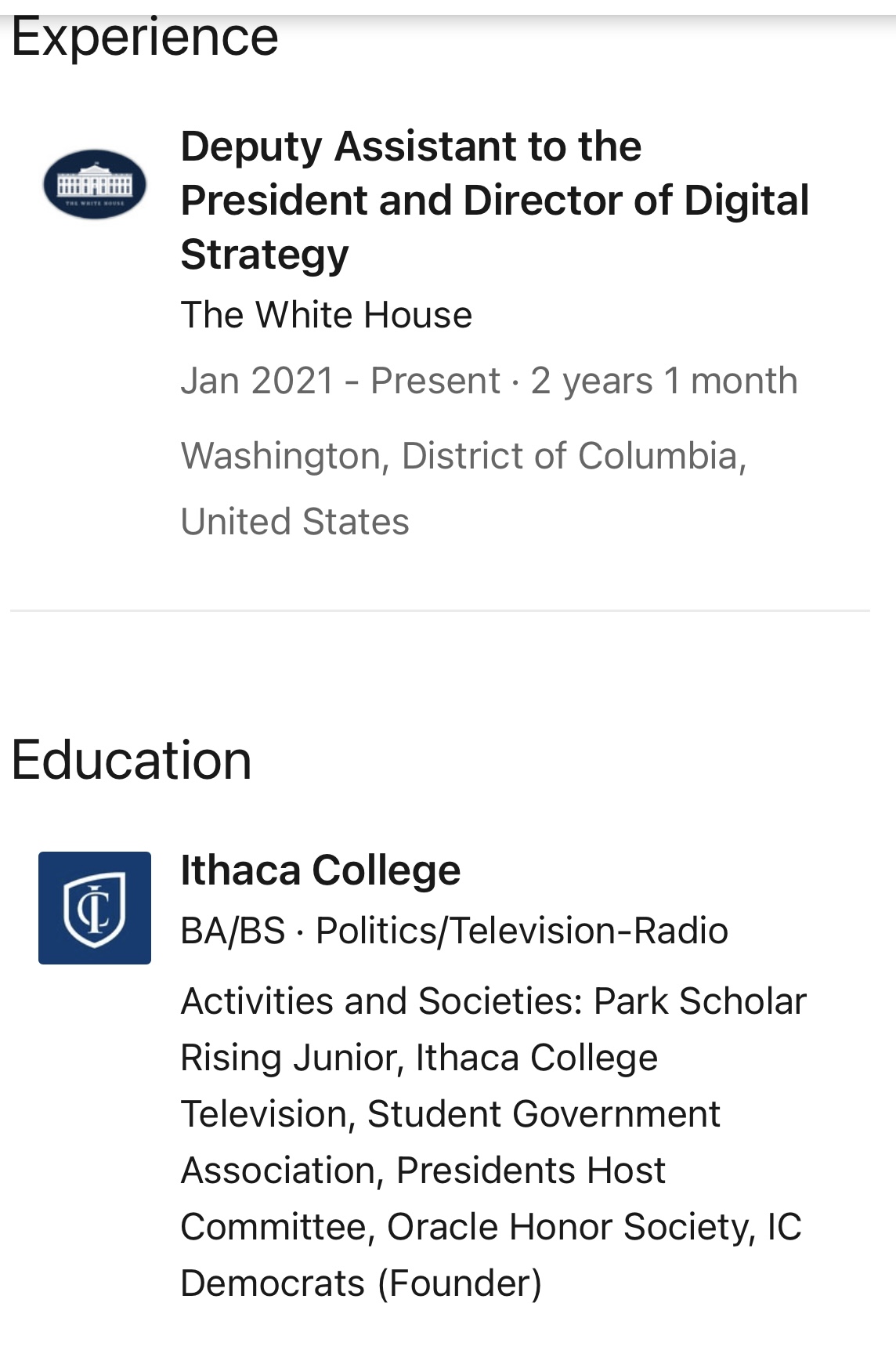
Task: Click the divider line below Experience entry
Action: click(x=440, y=610)
